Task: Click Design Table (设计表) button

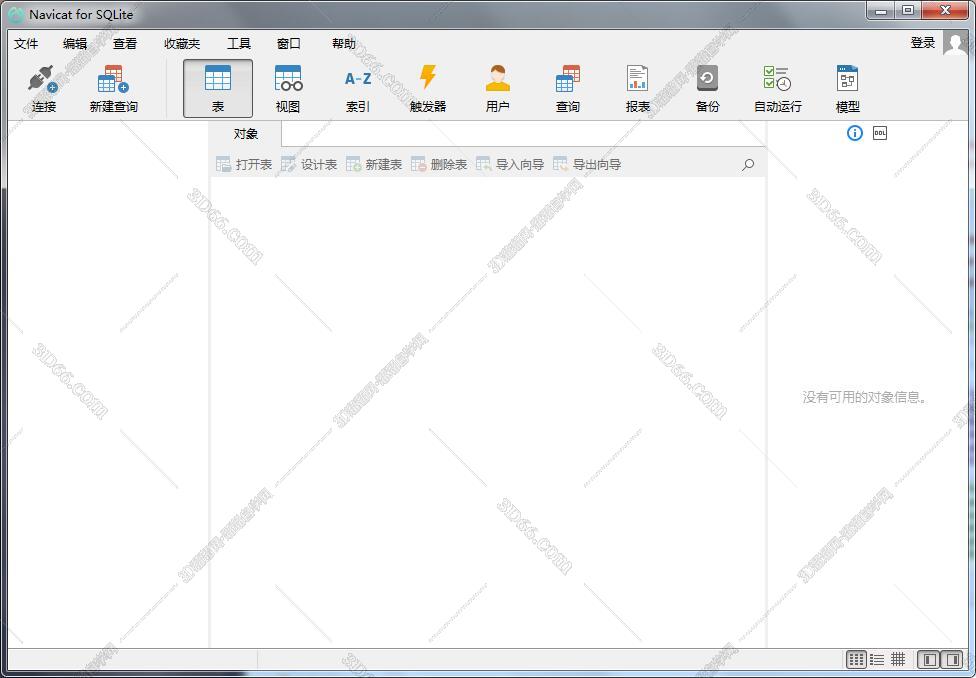Action: (309, 164)
